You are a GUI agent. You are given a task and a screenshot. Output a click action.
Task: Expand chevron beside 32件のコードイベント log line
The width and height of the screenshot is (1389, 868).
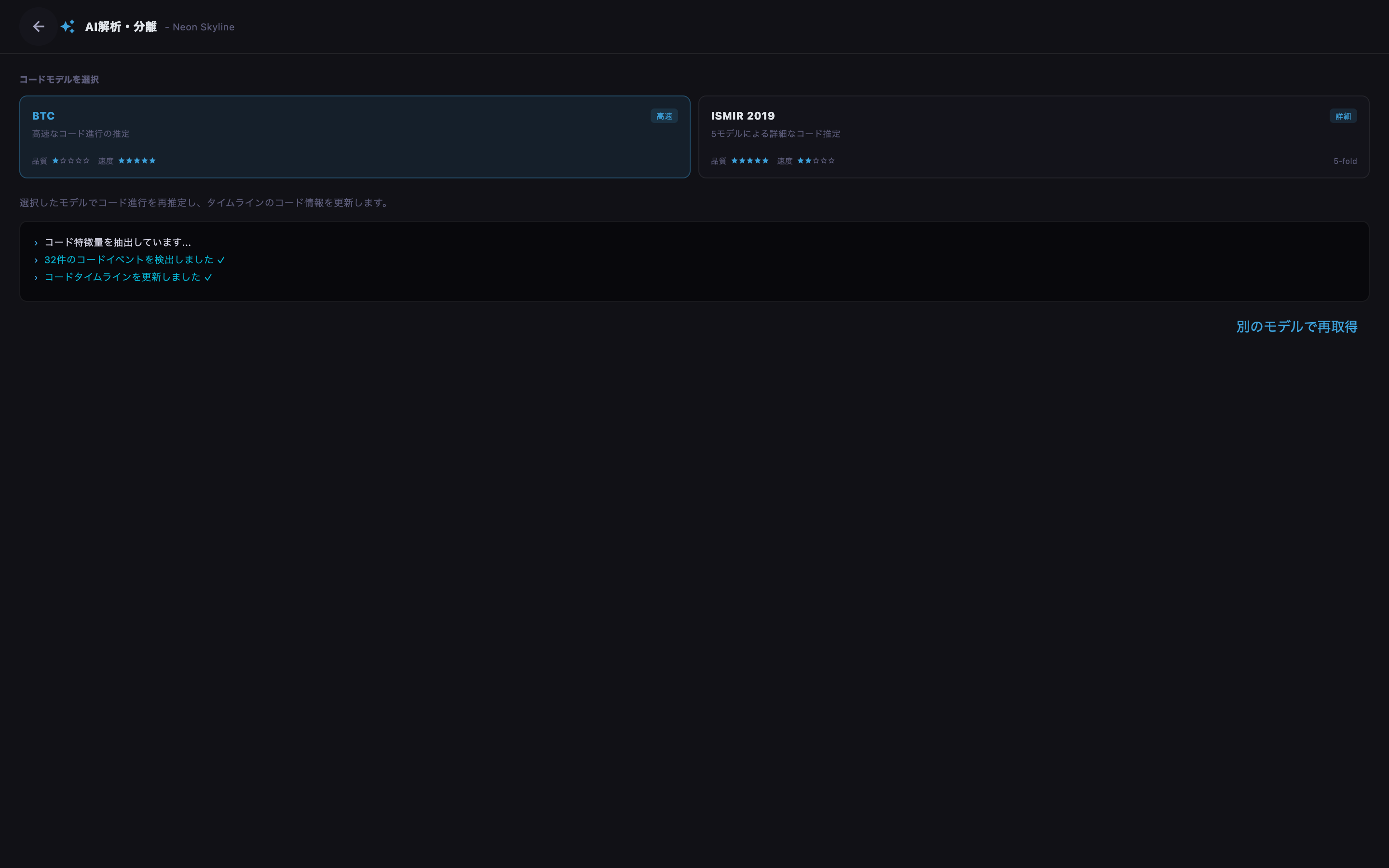click(x=36, y=260)
